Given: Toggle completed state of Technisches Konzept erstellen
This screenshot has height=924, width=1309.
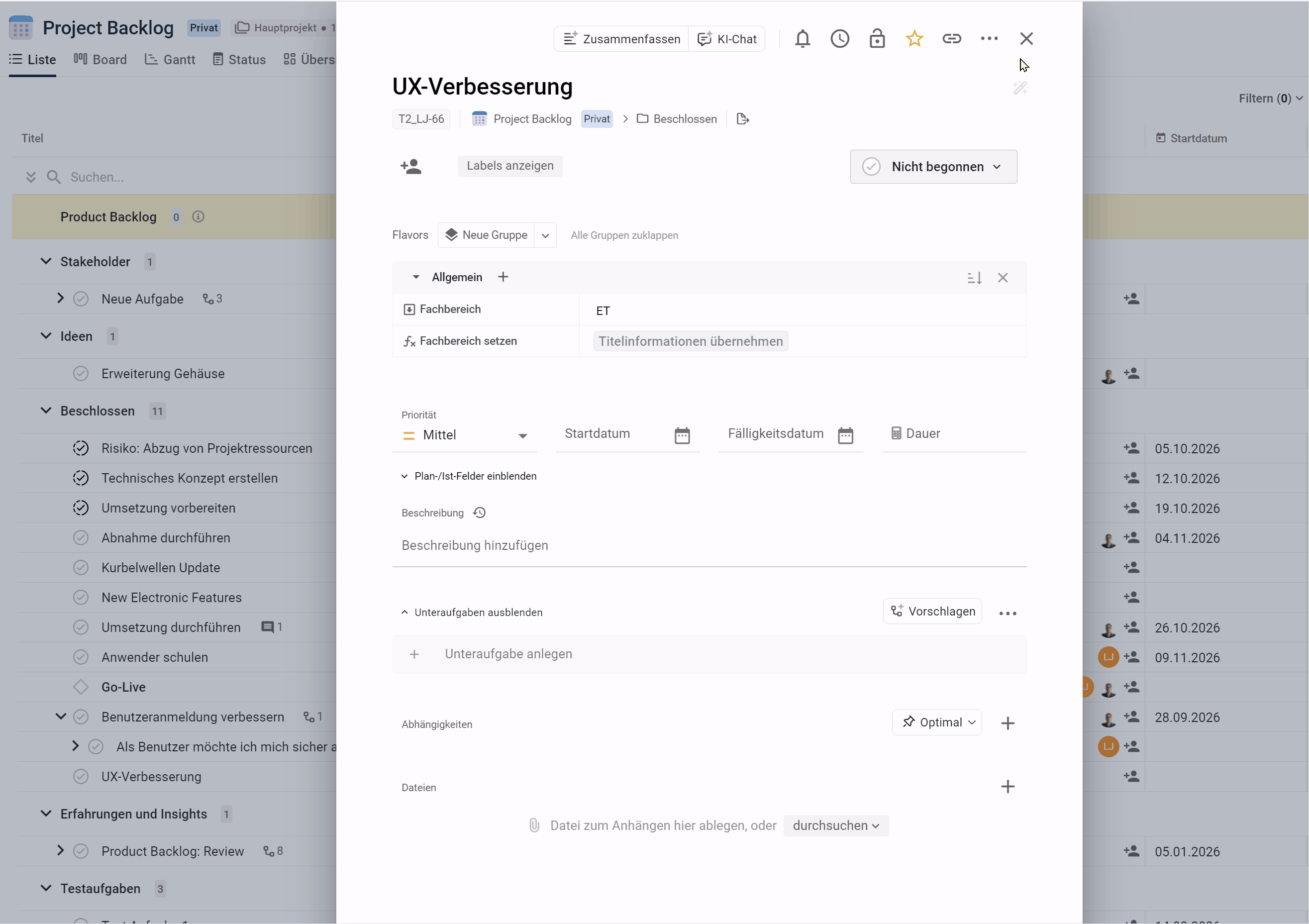Looking at the screenshot, I should pyautogui.click(x=81, y=478).
